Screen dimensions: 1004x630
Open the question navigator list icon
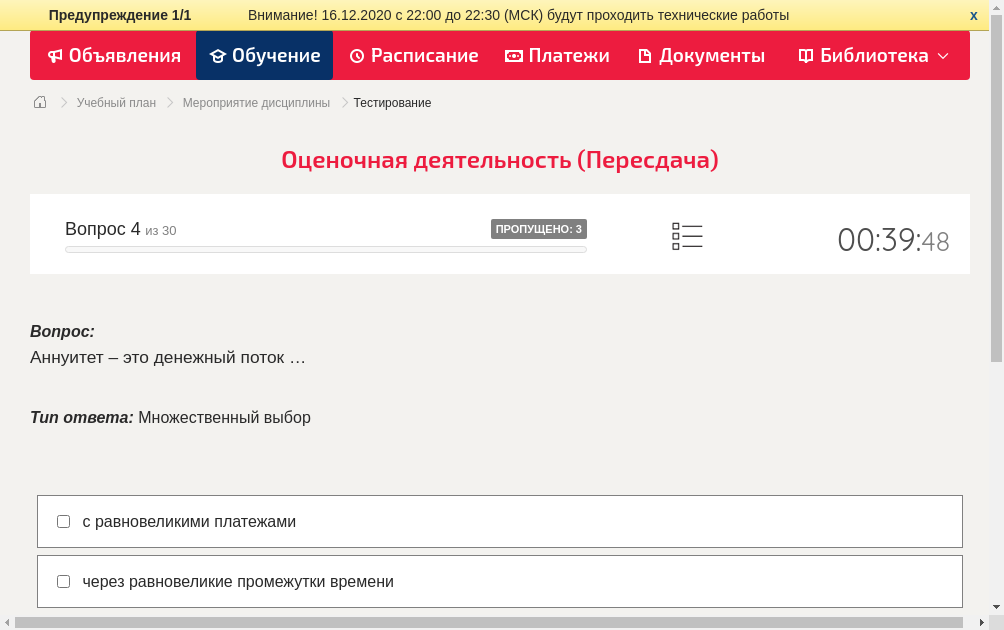tap(687, 235)
